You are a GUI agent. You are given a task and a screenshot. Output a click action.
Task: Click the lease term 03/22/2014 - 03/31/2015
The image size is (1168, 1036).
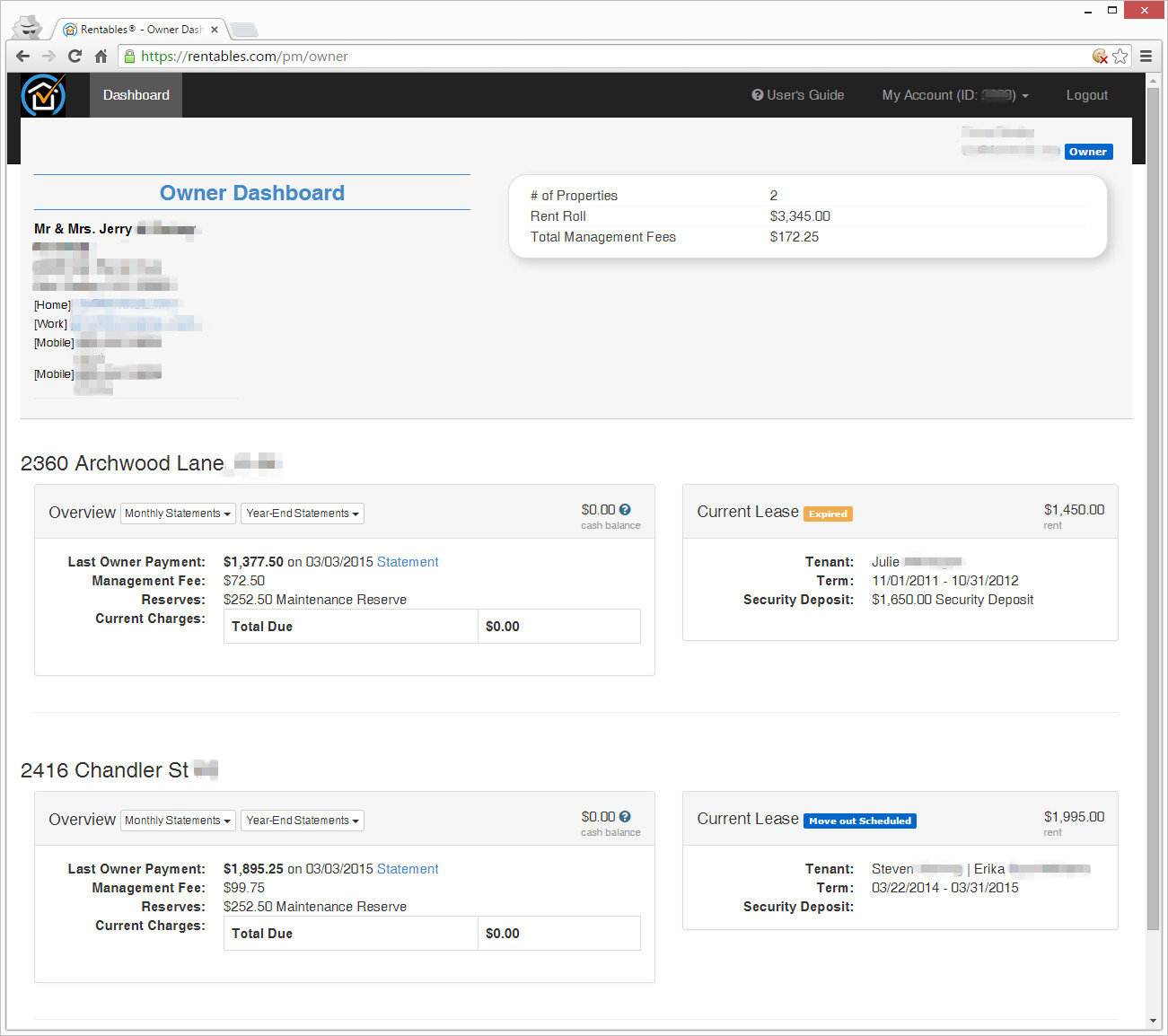click(x=945, y=888)
